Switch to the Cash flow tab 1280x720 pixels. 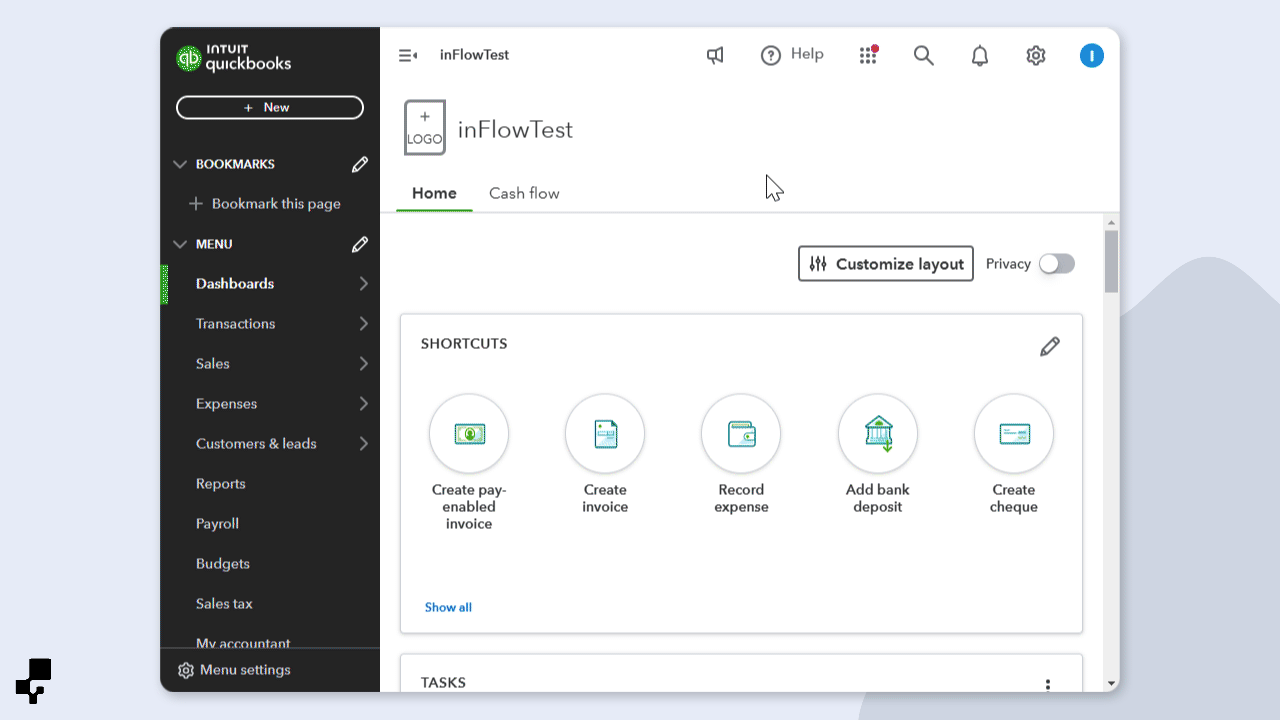pyautogui.click(x=524, y=193)
